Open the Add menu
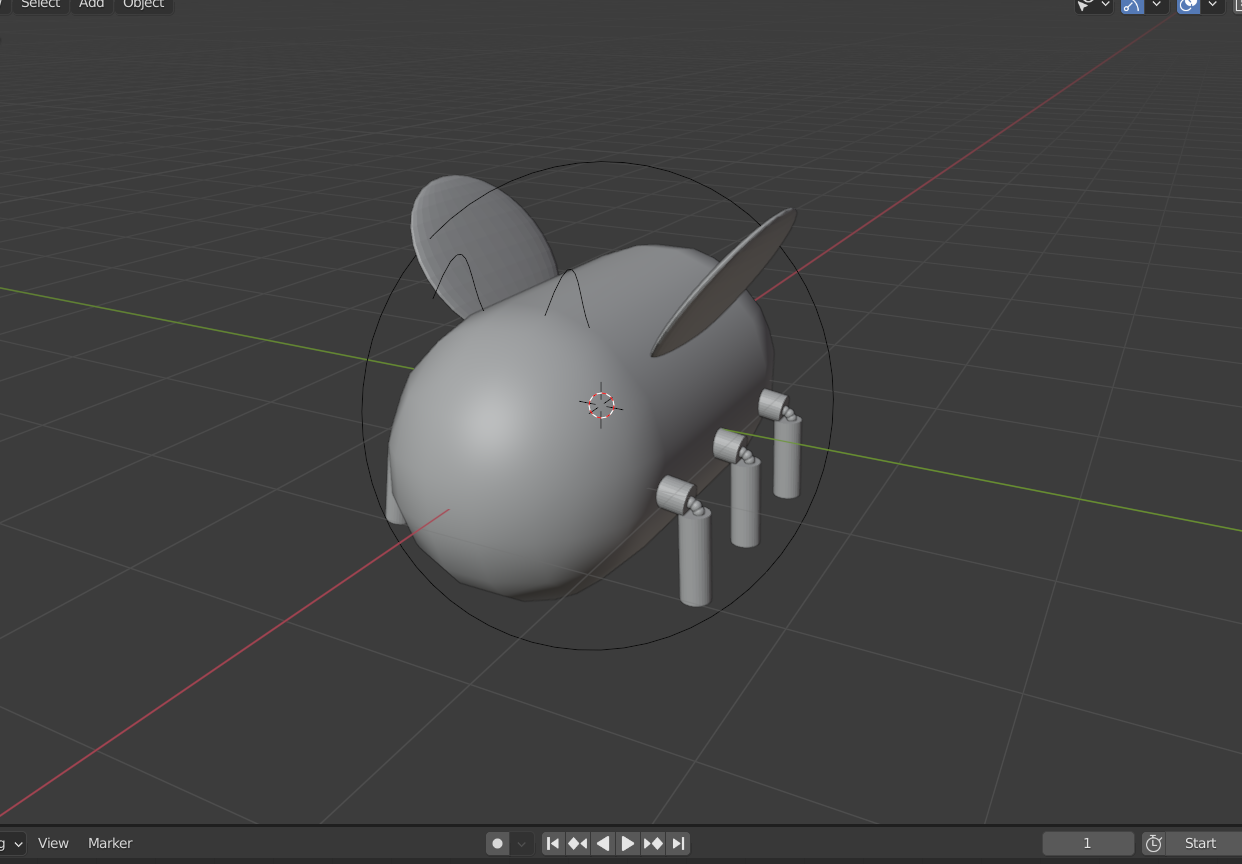 pyautogui.click(x=91, y=4)
